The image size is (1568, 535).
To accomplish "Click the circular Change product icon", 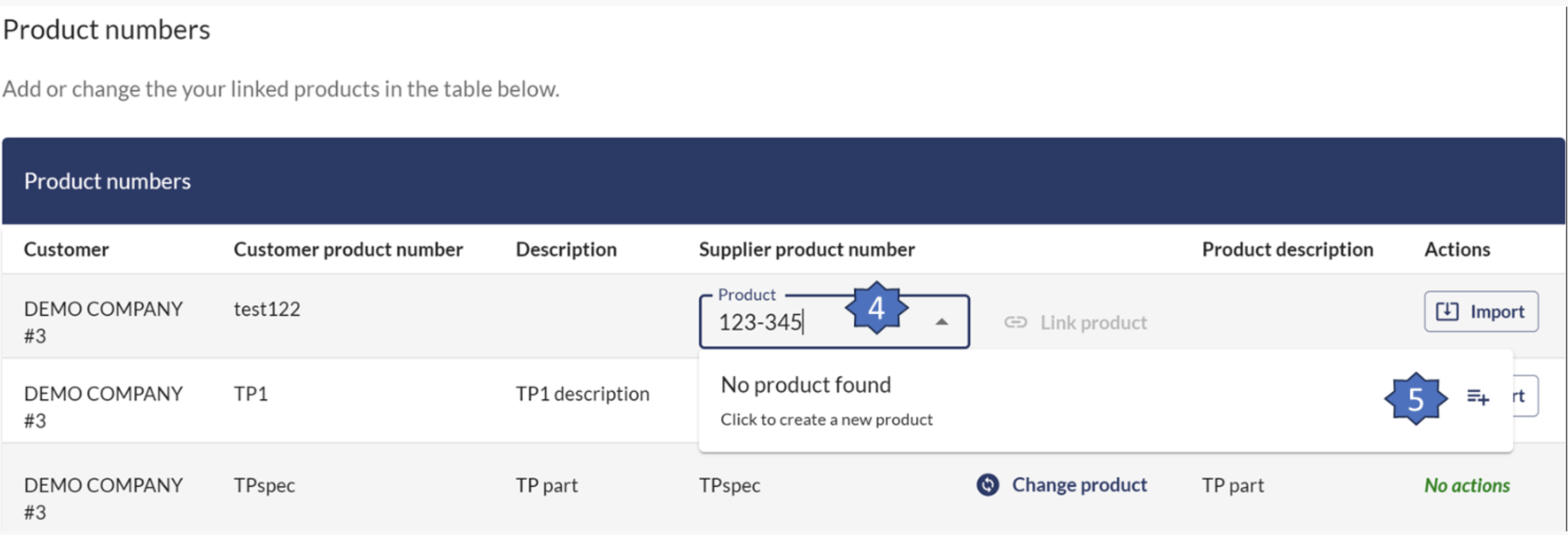I will (987, 485).
